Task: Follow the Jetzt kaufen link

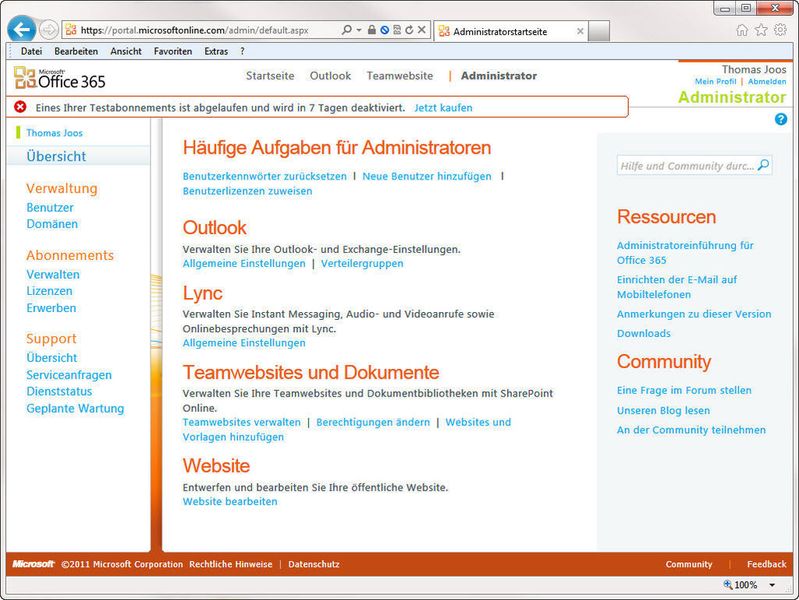Action: tap(443, 108)
